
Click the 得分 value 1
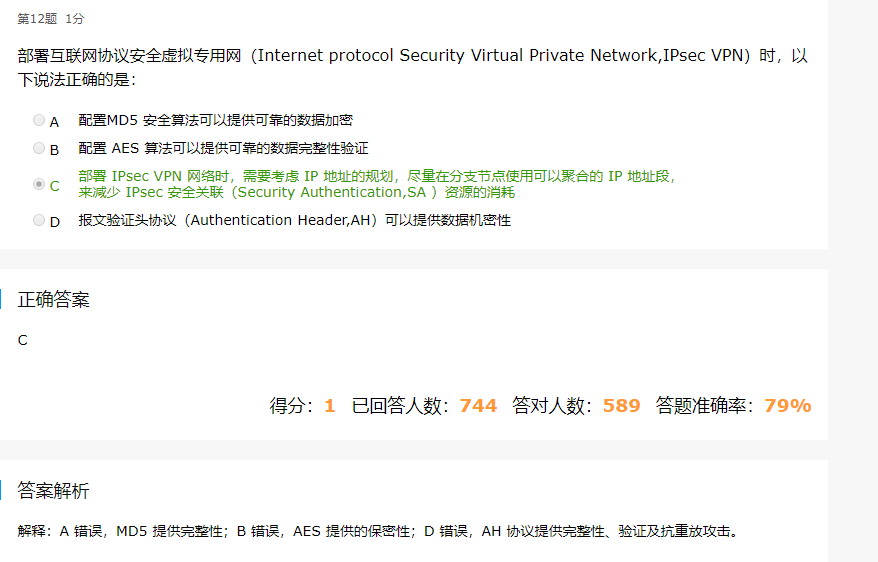(329, 405)
